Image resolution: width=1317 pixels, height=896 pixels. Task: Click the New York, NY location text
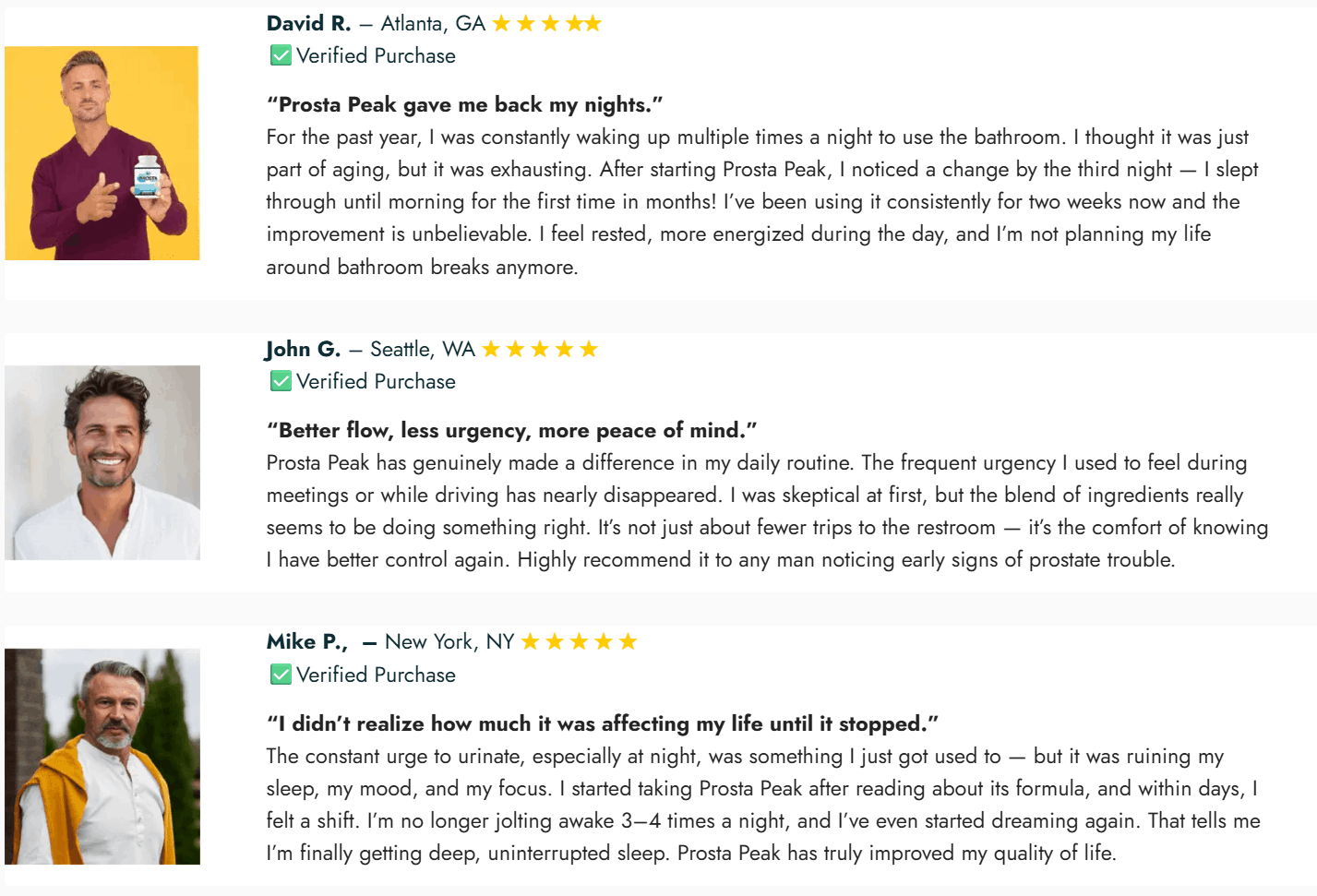[449, 641]
